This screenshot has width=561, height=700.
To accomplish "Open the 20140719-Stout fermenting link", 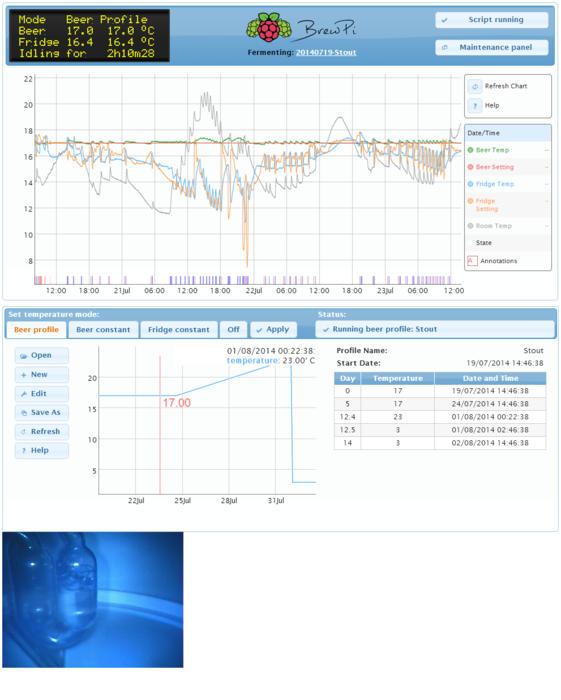I will pos(326,52).
